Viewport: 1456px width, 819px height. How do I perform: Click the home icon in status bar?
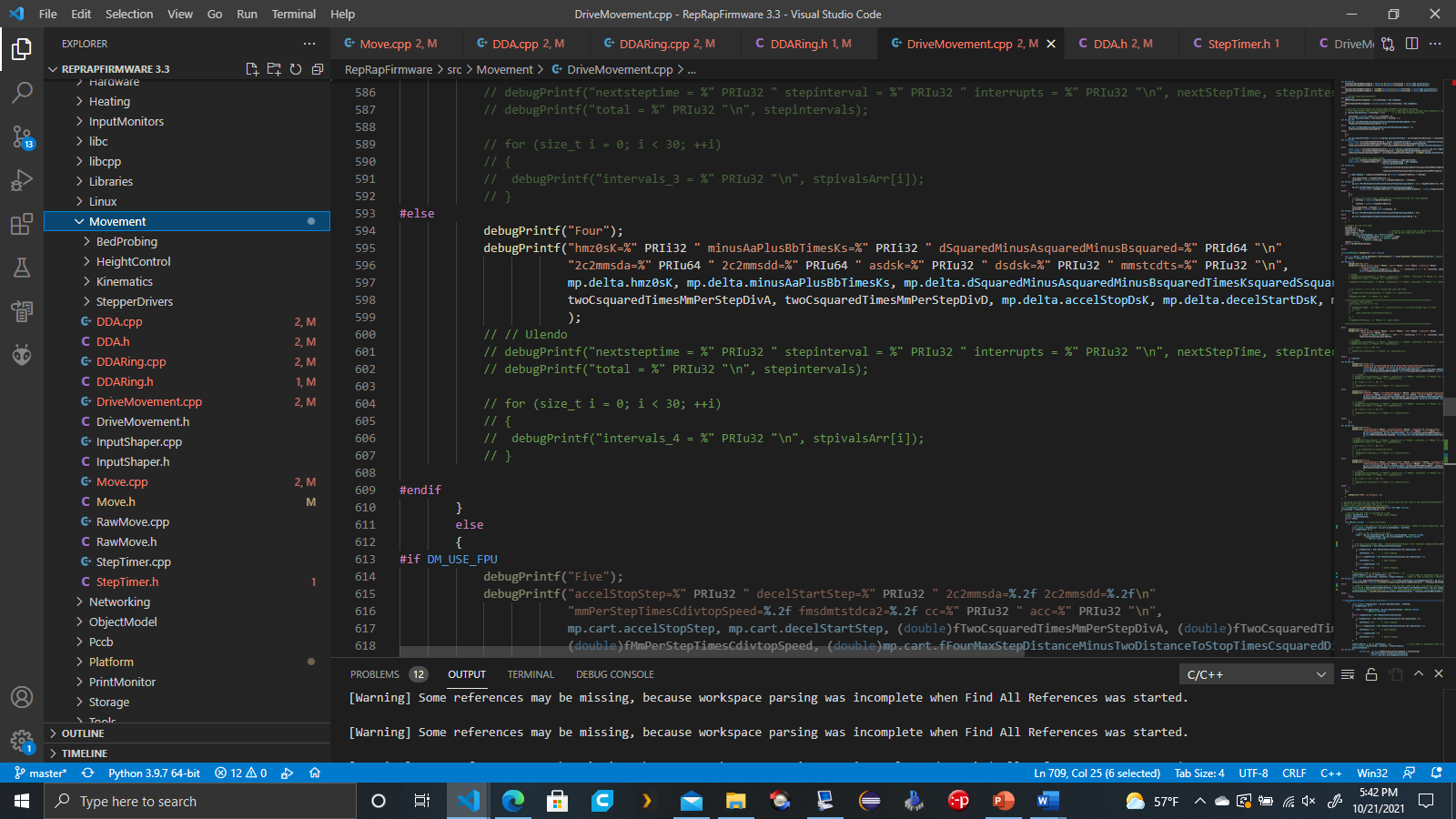click(315, 773)
